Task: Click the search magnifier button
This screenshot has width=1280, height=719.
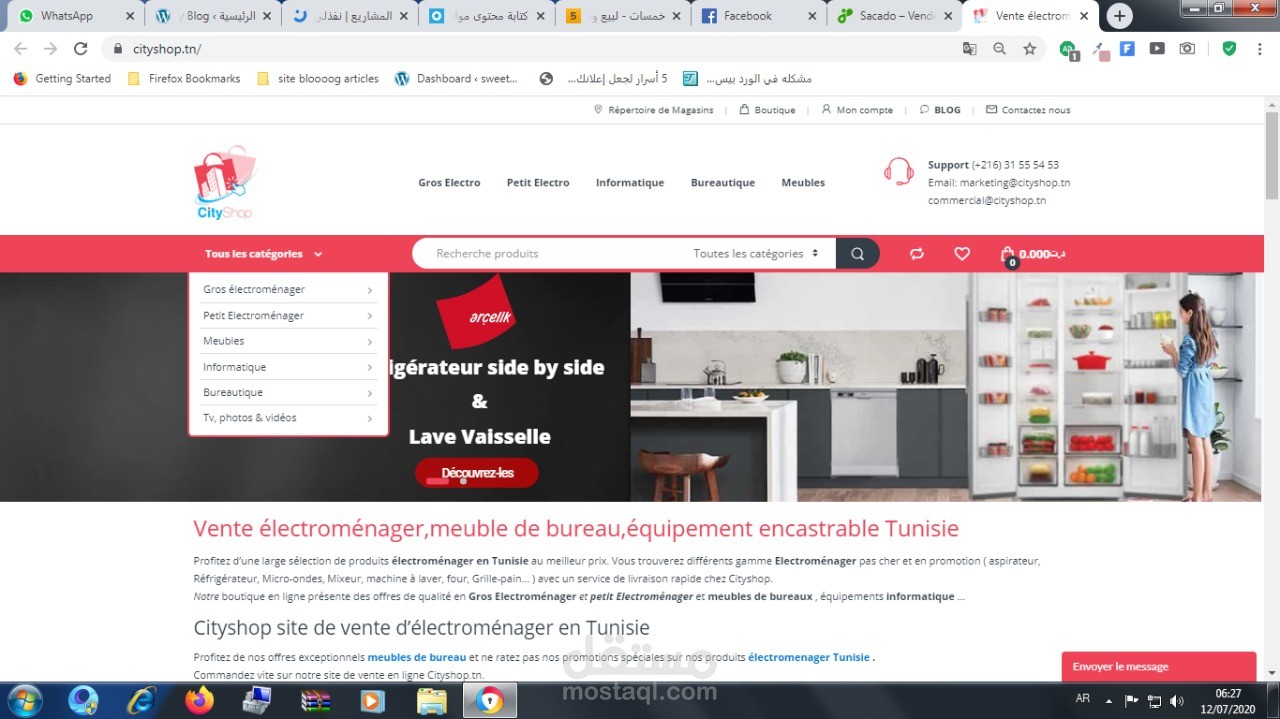Action: tap(857, 254)
